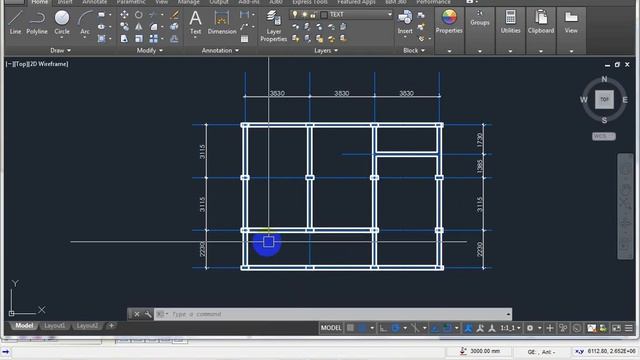The height and width of the screenshot is (360, 640).
Task: Toggle object snap tracking in status bar
Action: pyautogui.click(x=435, y=328)
